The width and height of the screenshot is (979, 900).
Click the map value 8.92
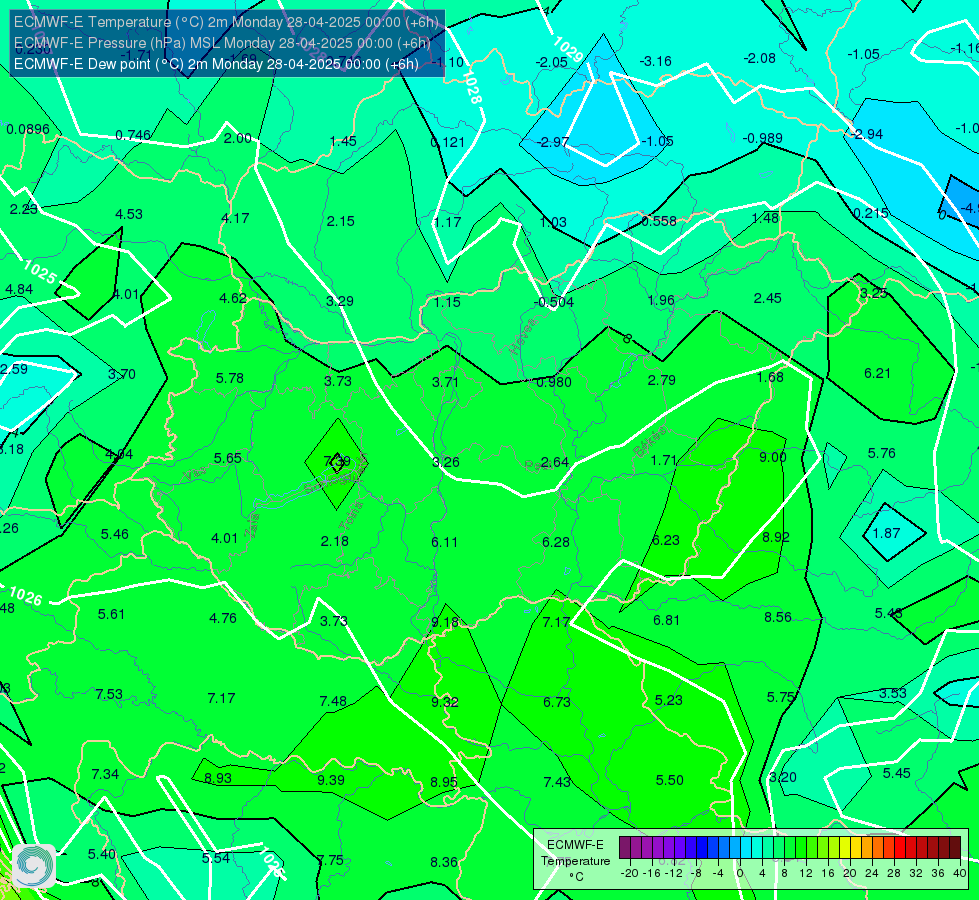click(x=776, y=537)
